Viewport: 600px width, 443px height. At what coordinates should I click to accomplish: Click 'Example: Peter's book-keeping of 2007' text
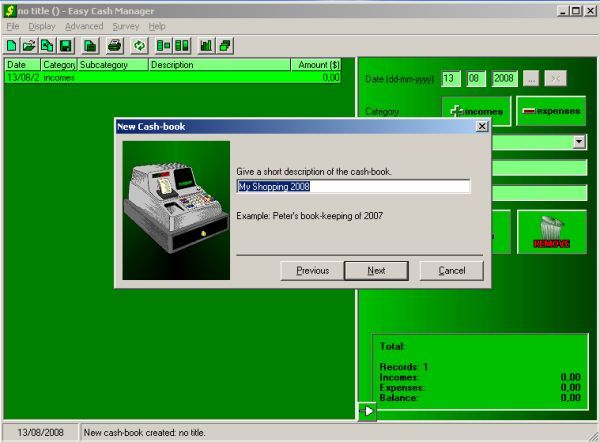click(x=310, y=216)
